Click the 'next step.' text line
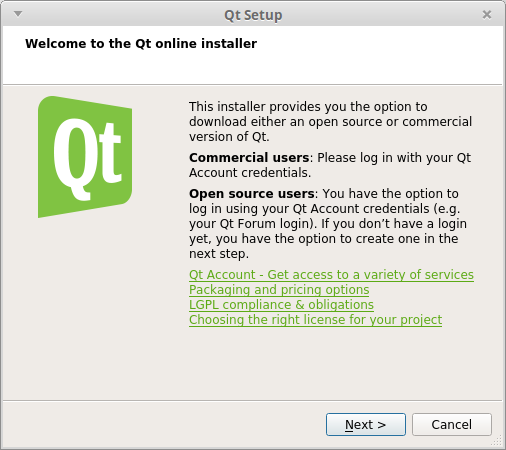This screenshot has height=450, width=506. tap(219, 254)
